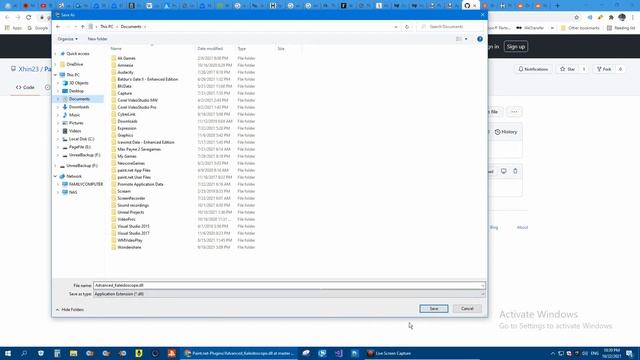This screenshot has height=360, width=640.
Task: Select the Max Payne 2 Savegames folder
Action: coord(139,149)
